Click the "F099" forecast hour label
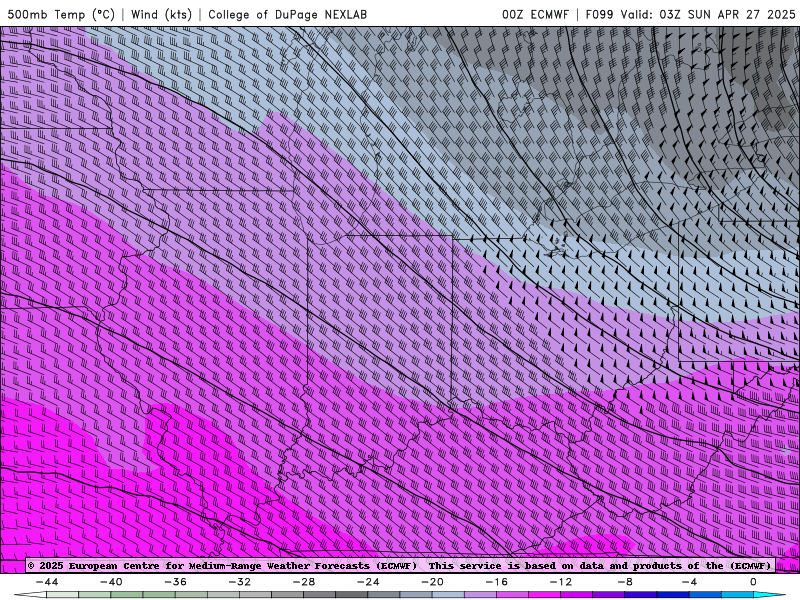800x600 pixels. 600,14
